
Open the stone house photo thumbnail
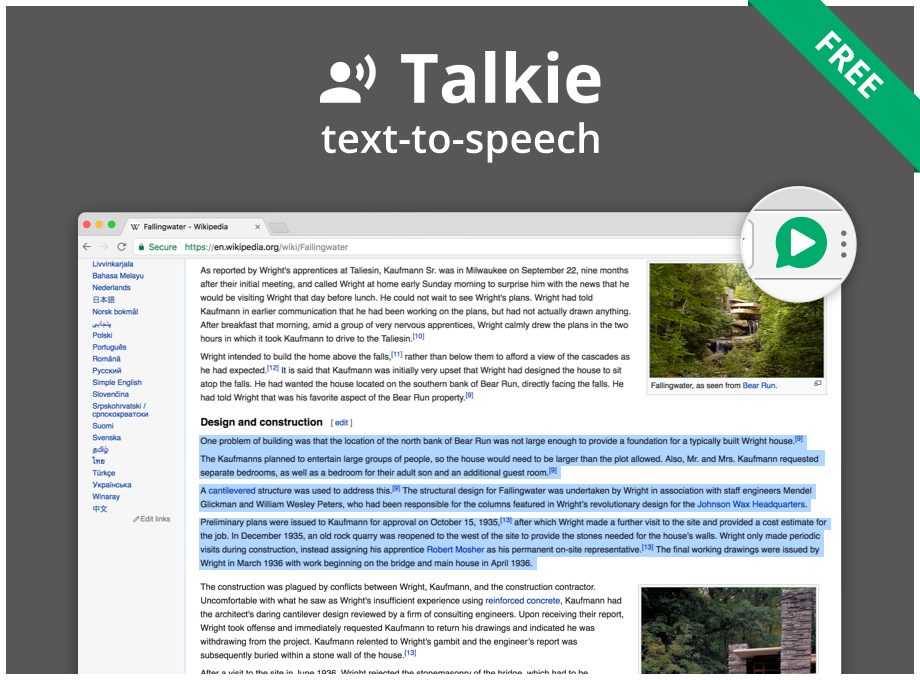[x=728, y=631]
